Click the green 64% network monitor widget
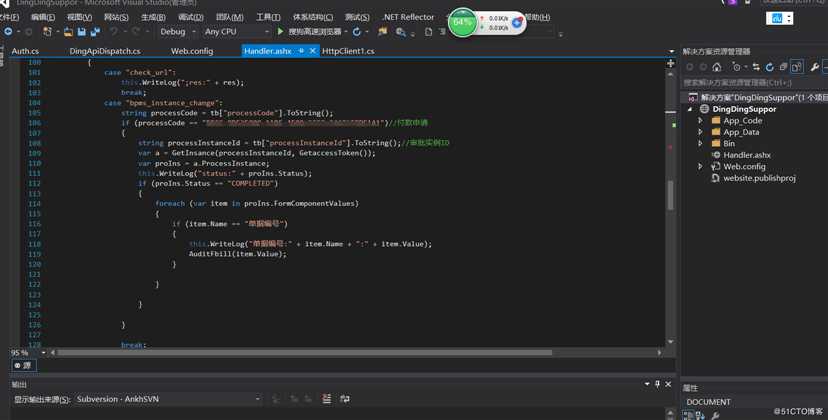The image size is (828, 420). click(463, 23)
